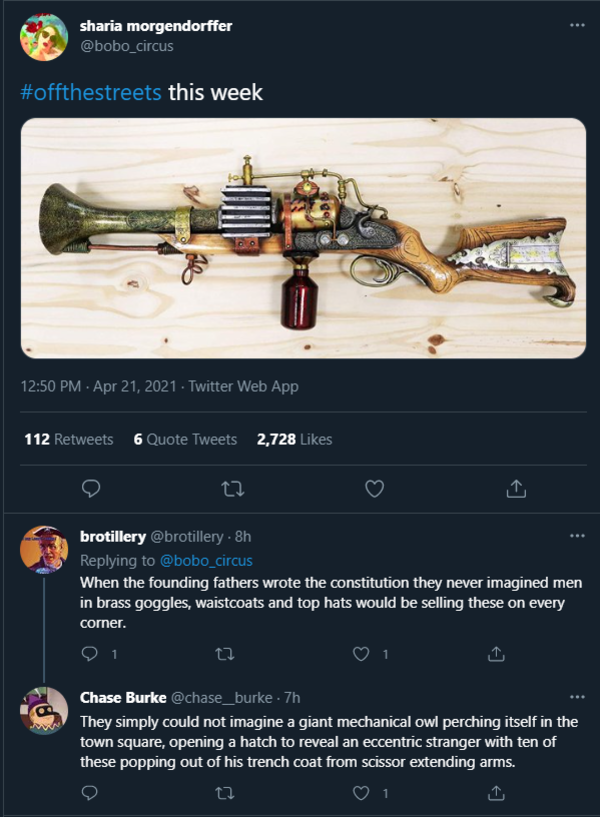Like brotillery's reply
The height and width of the screenshot is (817, 600).
pos(362,654)
